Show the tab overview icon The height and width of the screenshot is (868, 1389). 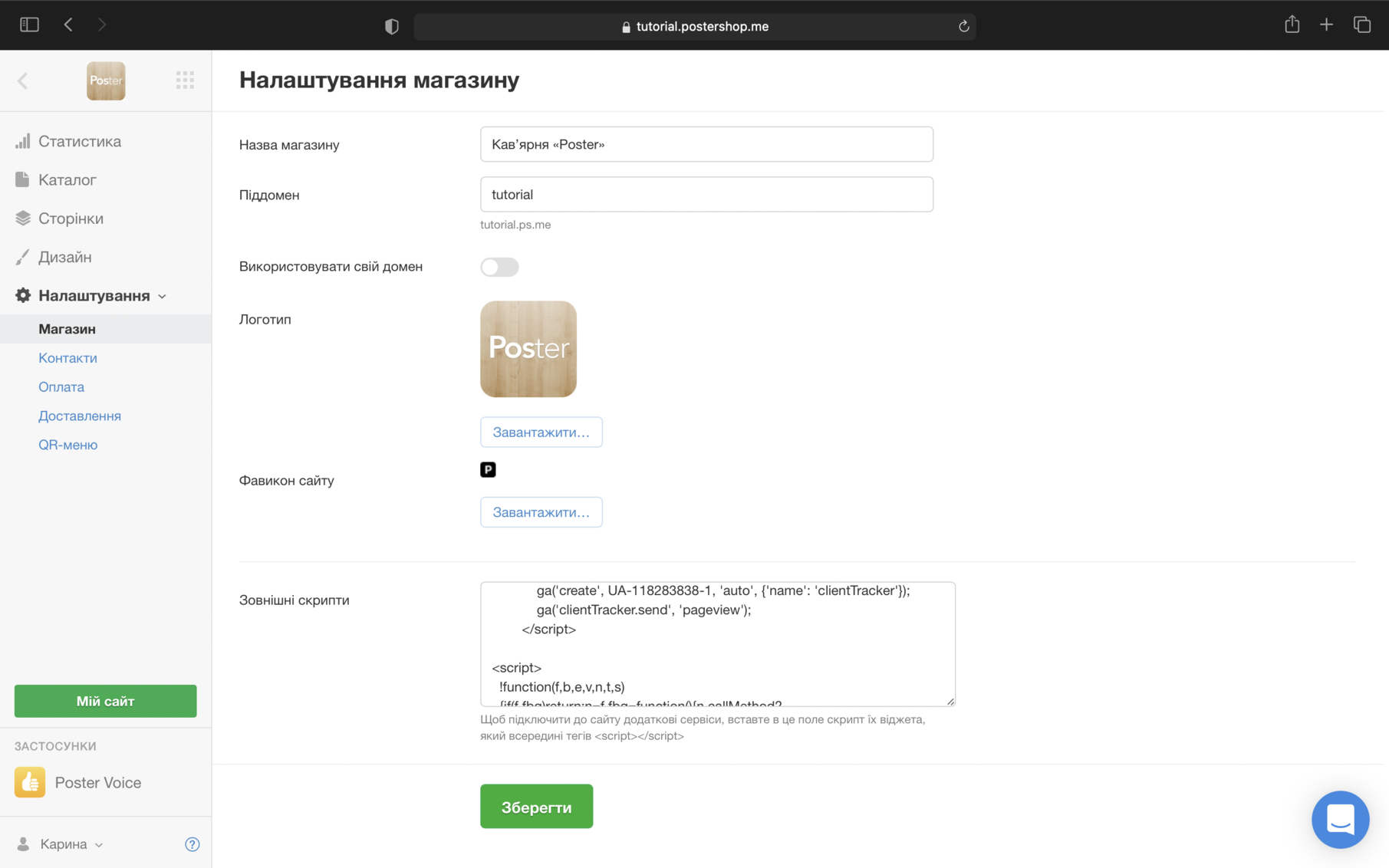pos(1362,25)
